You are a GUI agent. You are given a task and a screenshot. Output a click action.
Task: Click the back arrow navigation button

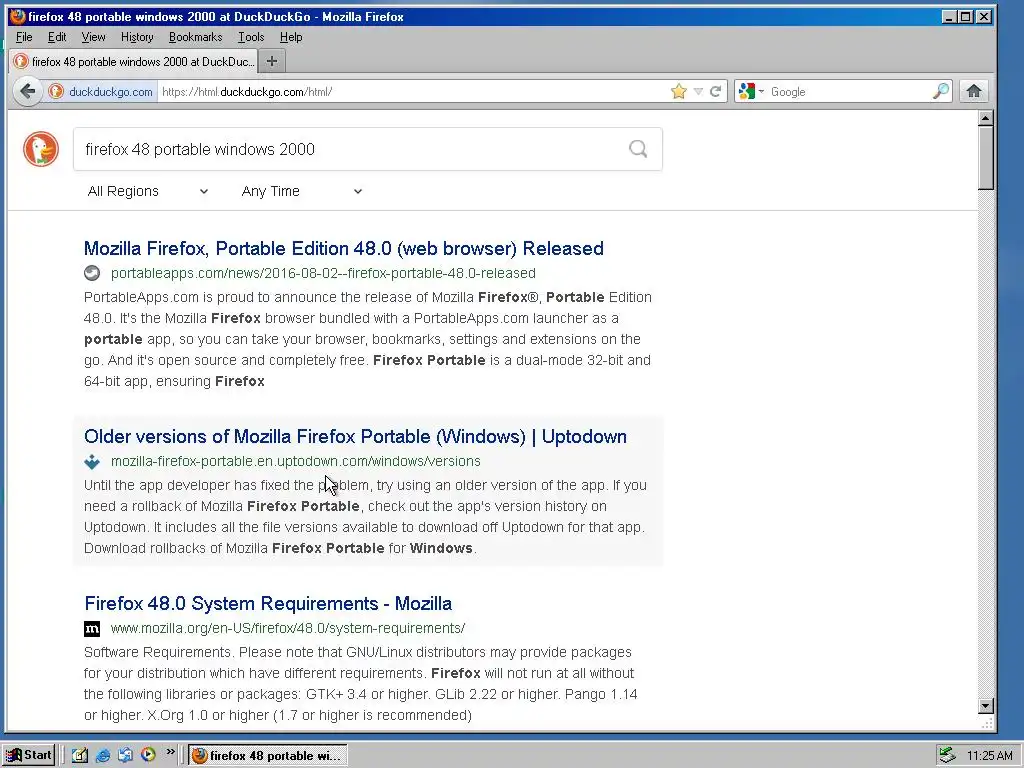pyautogui.click(x=27, y=91)
